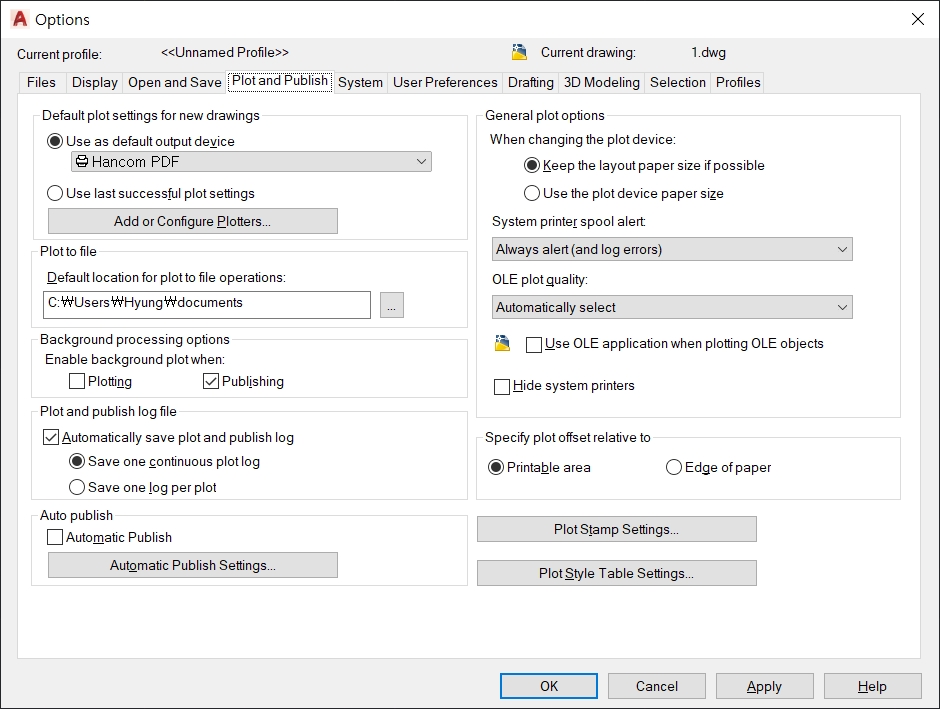Click Add or Configure Plotters button
The width and height of the screenshot is (940, 709).
192,221
